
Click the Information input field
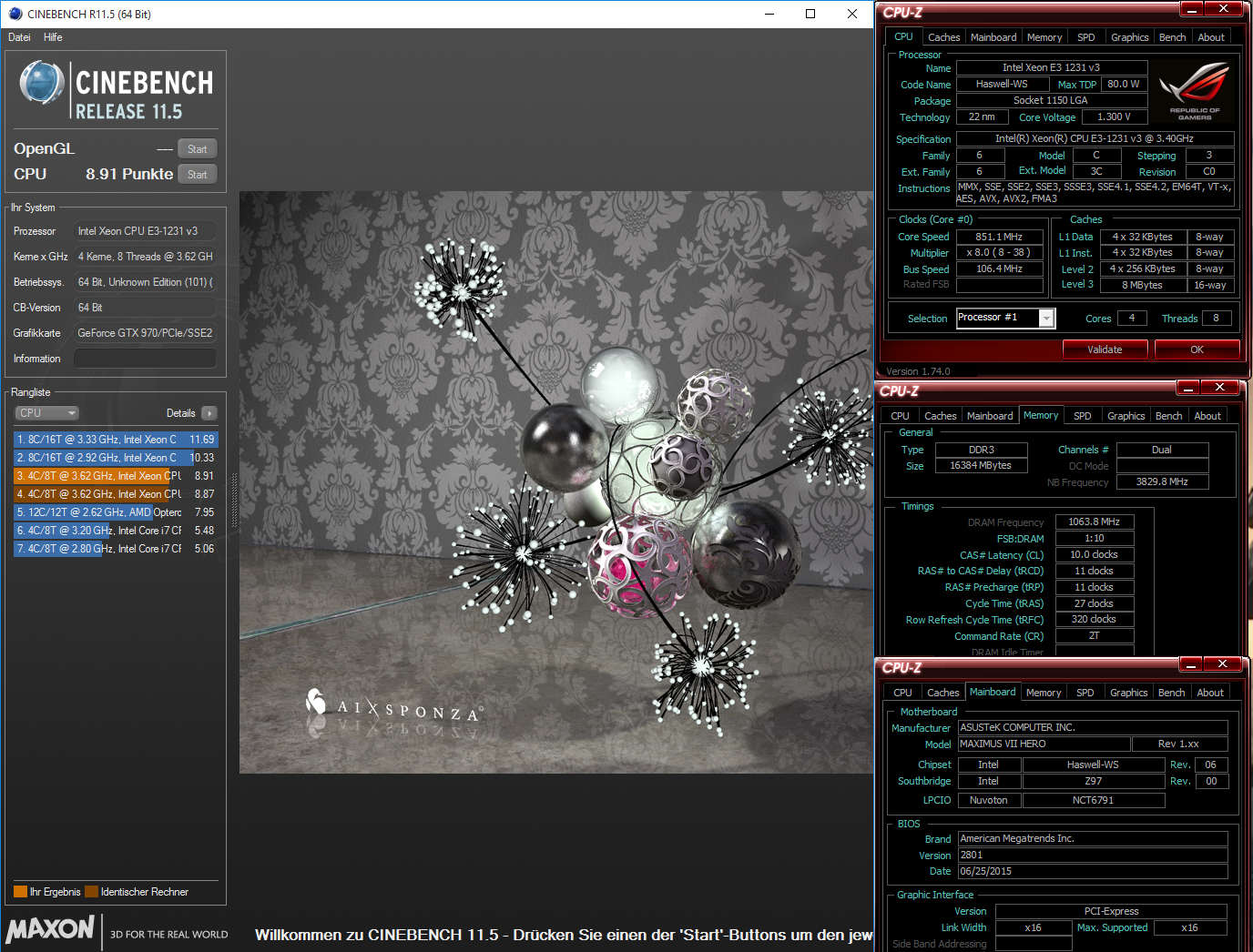145,359
